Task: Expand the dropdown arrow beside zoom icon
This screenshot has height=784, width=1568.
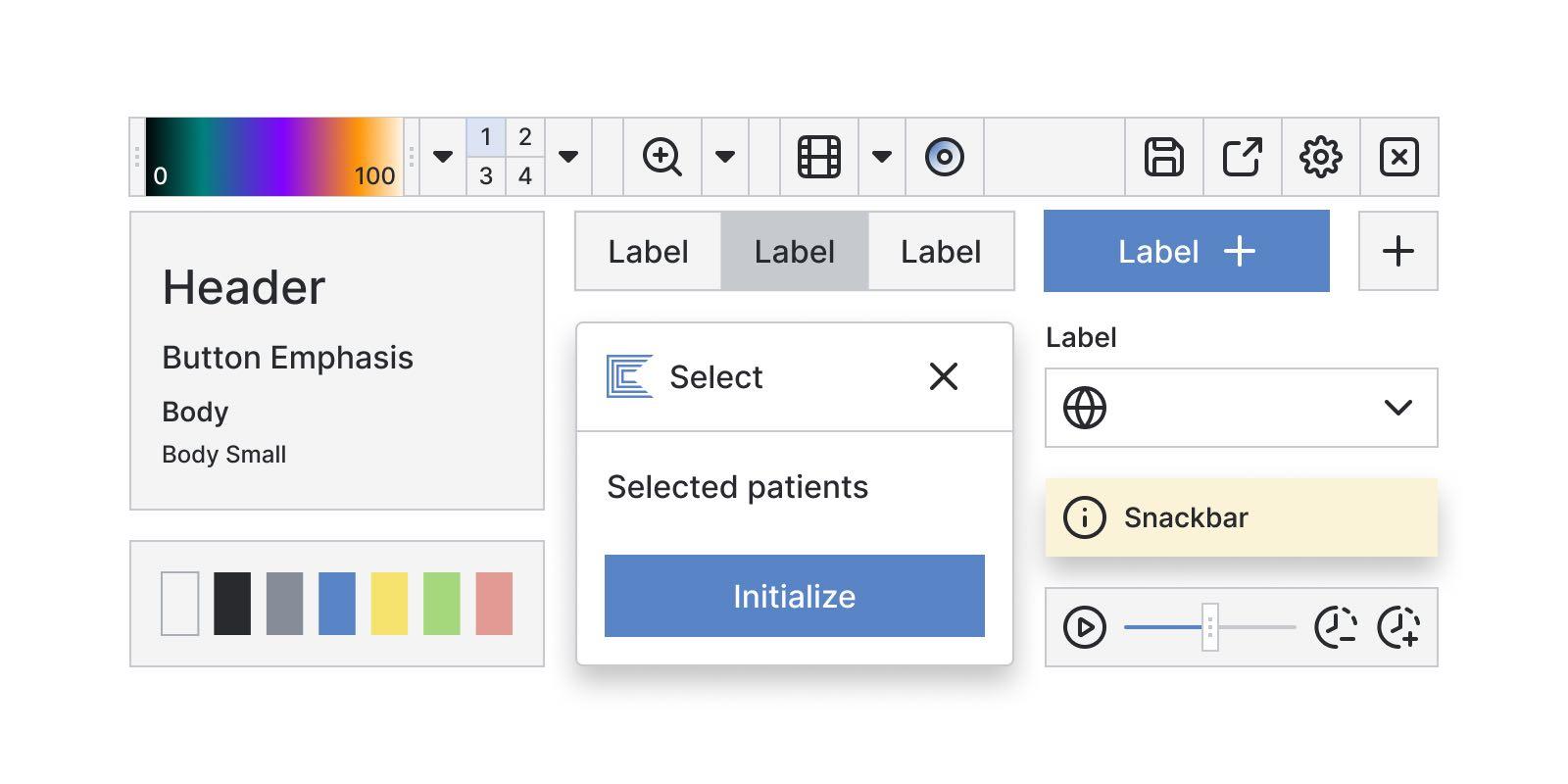Action: [725, 157]
